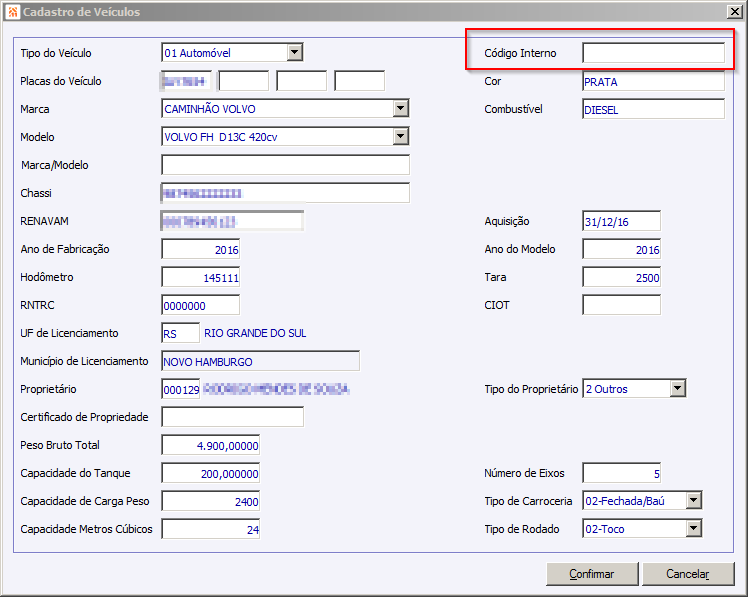Focus the empty Marca/Modelo field
Image resolution: width=748 pixels, height=597 pixels.
click(285, 165)
